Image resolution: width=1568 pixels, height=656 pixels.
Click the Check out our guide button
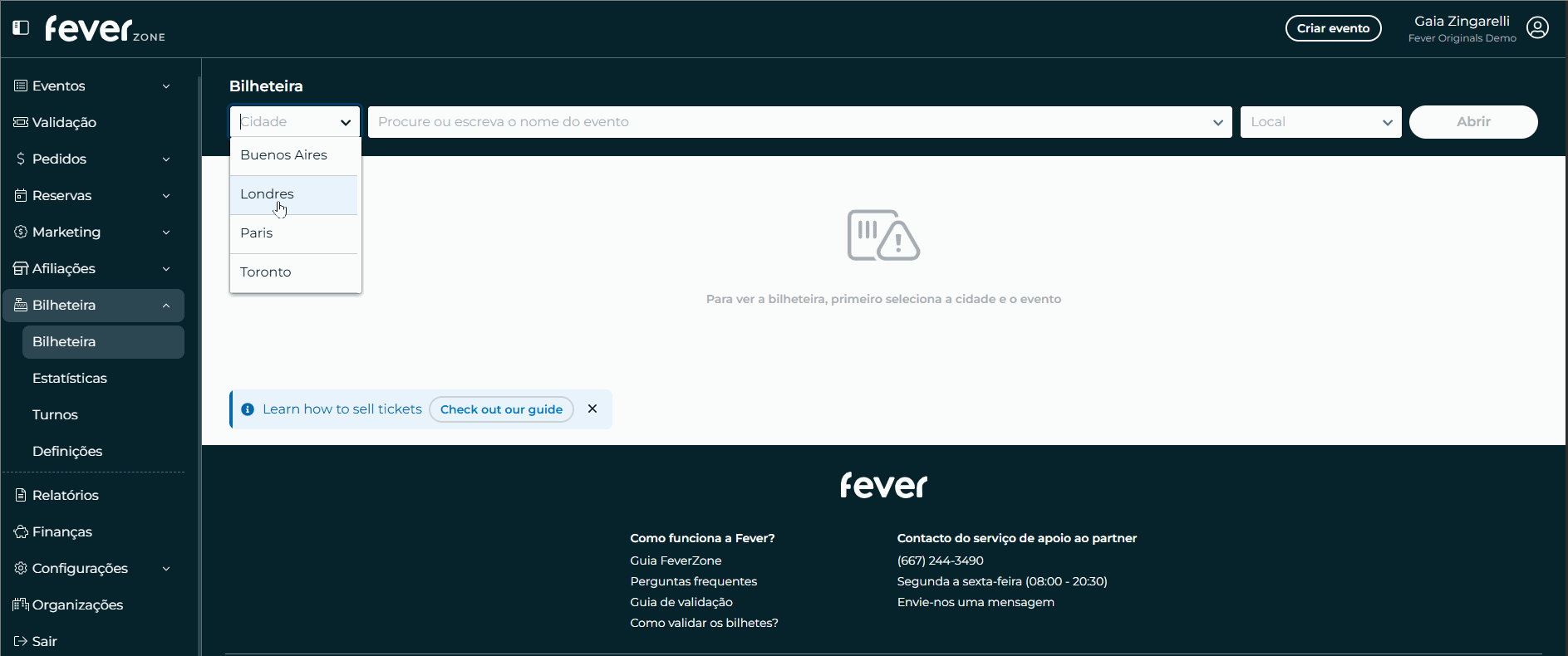click(501, 409)
